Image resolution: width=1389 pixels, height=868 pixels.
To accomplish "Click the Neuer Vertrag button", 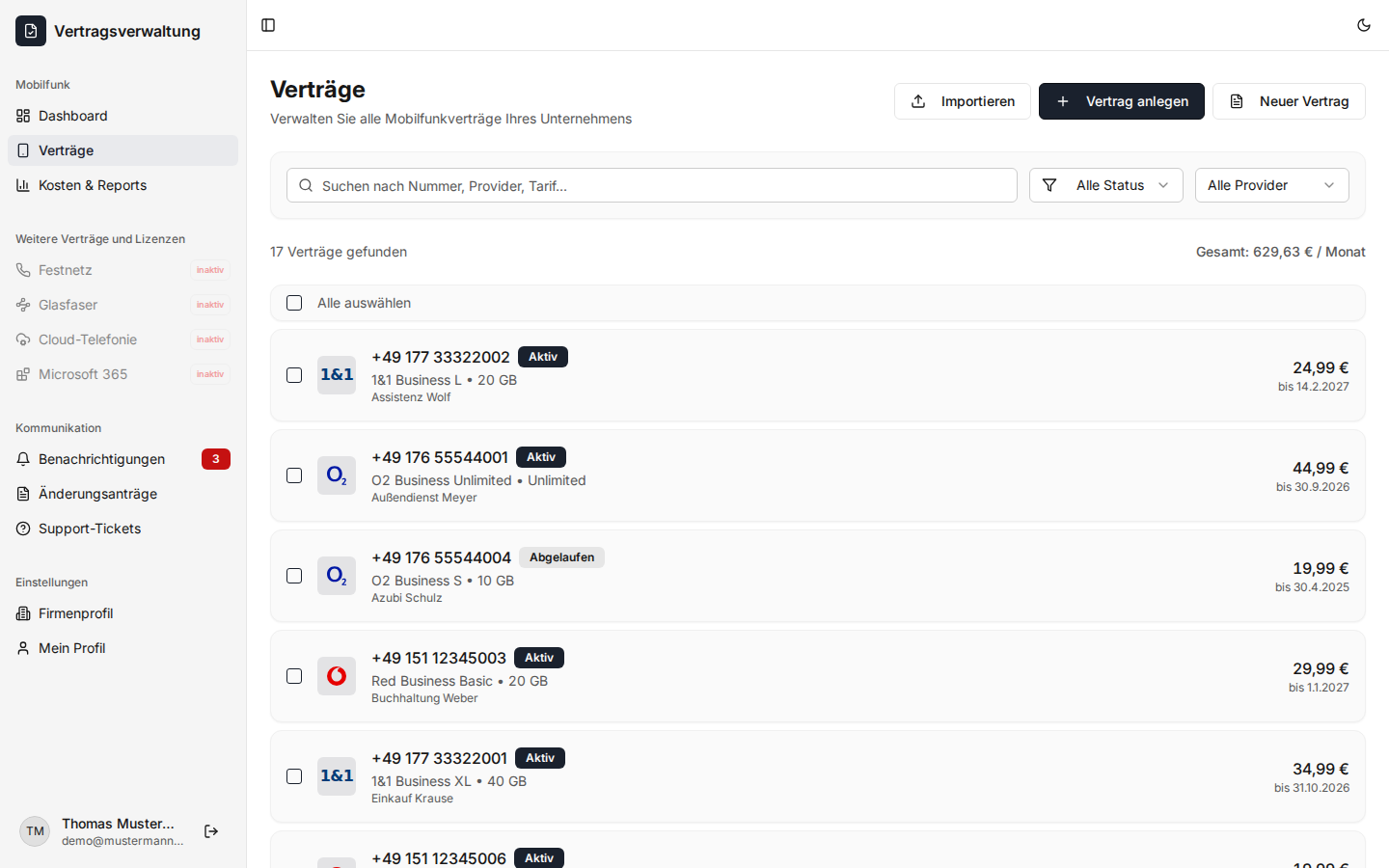I will click(1289, 101).
